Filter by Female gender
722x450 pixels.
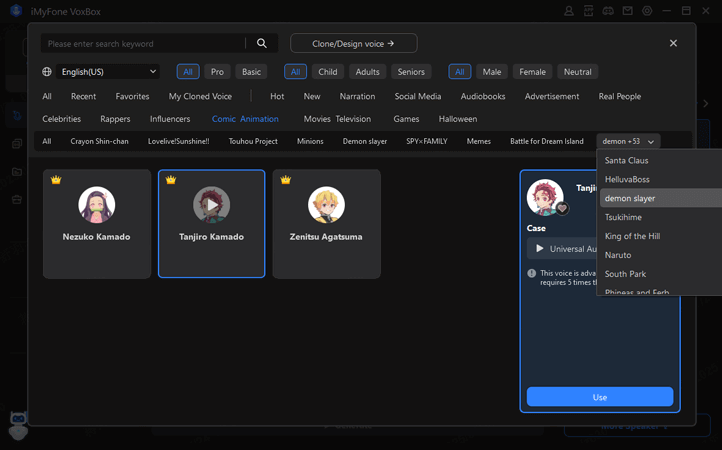(532, 72)
